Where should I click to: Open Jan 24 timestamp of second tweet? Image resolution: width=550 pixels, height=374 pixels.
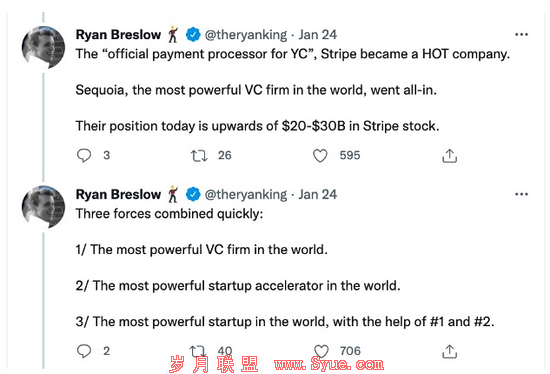[x=317, y=194]
